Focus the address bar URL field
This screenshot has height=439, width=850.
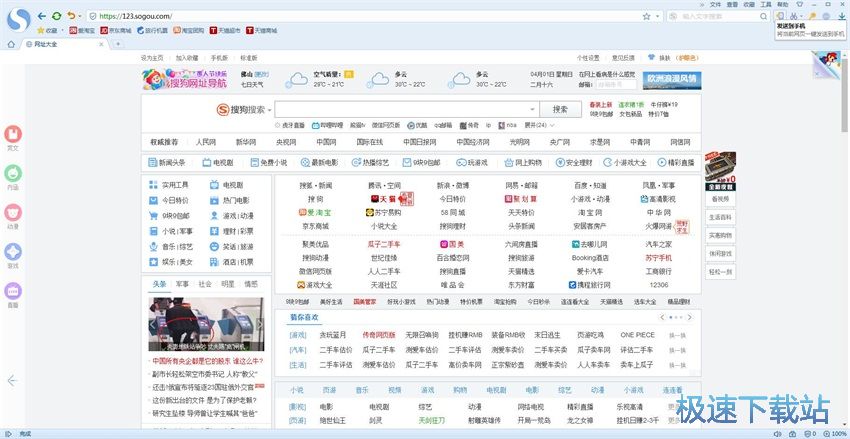(x=369, y=17)
